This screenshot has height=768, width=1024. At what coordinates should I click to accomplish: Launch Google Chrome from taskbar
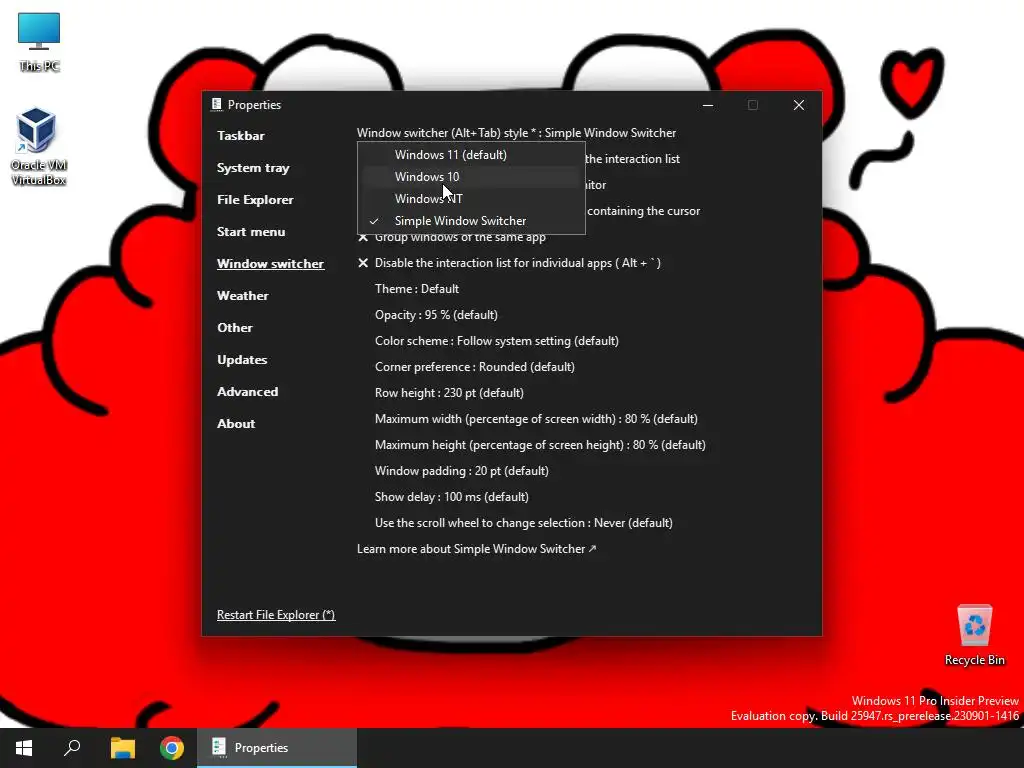[172, 748]
